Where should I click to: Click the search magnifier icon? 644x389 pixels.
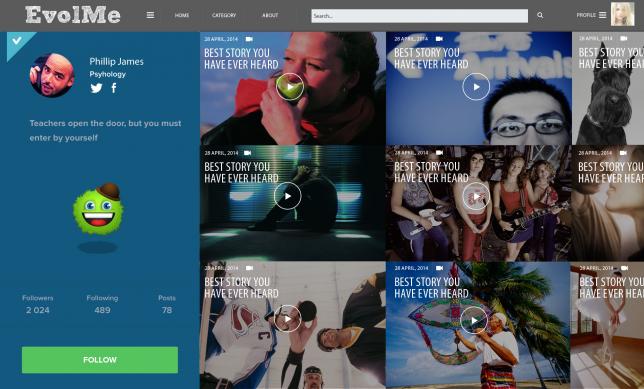[x=540, y=16]
